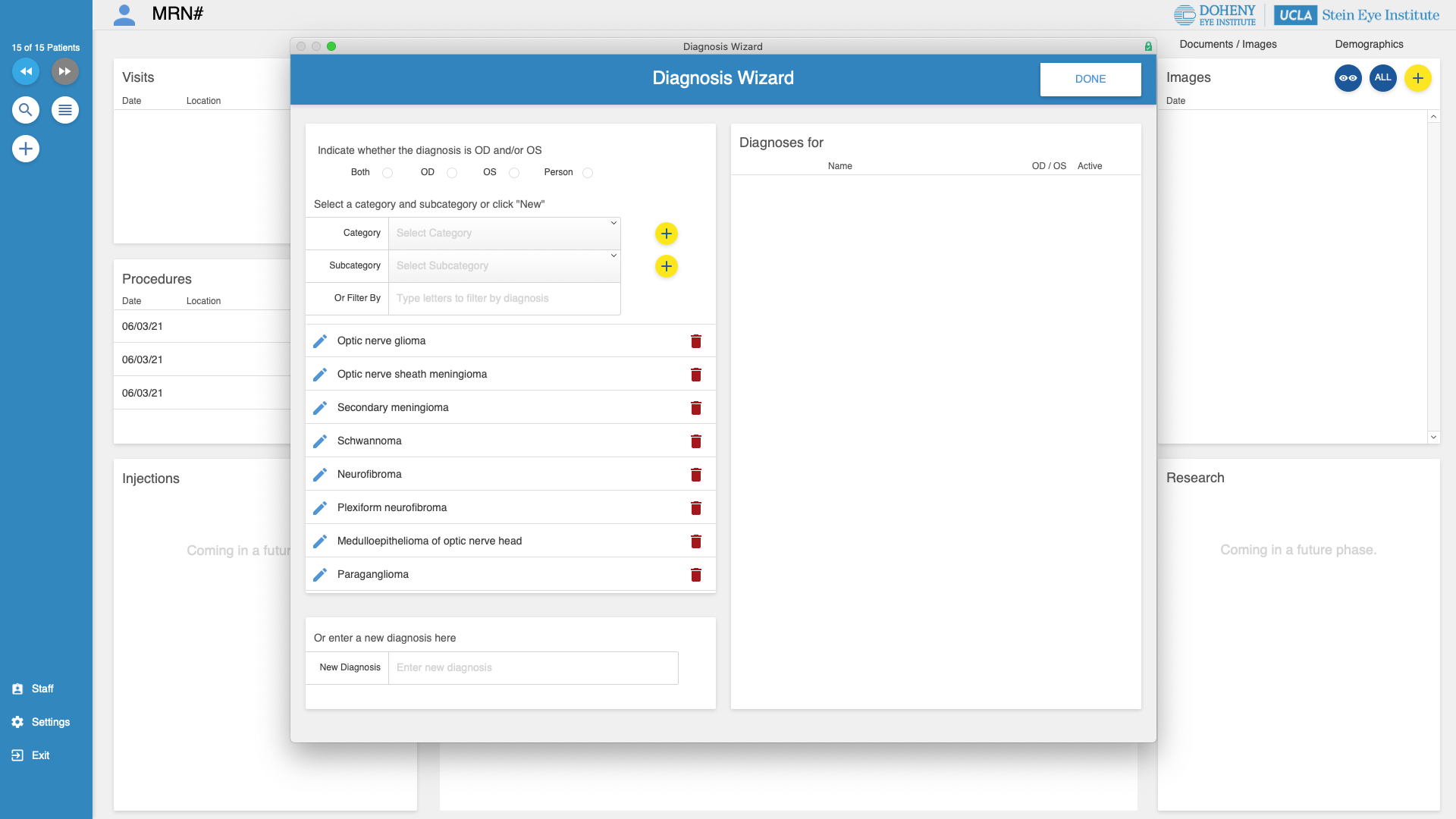Open the Select Category dropdown
1456x819 pixels.
(x=504, y=234)
